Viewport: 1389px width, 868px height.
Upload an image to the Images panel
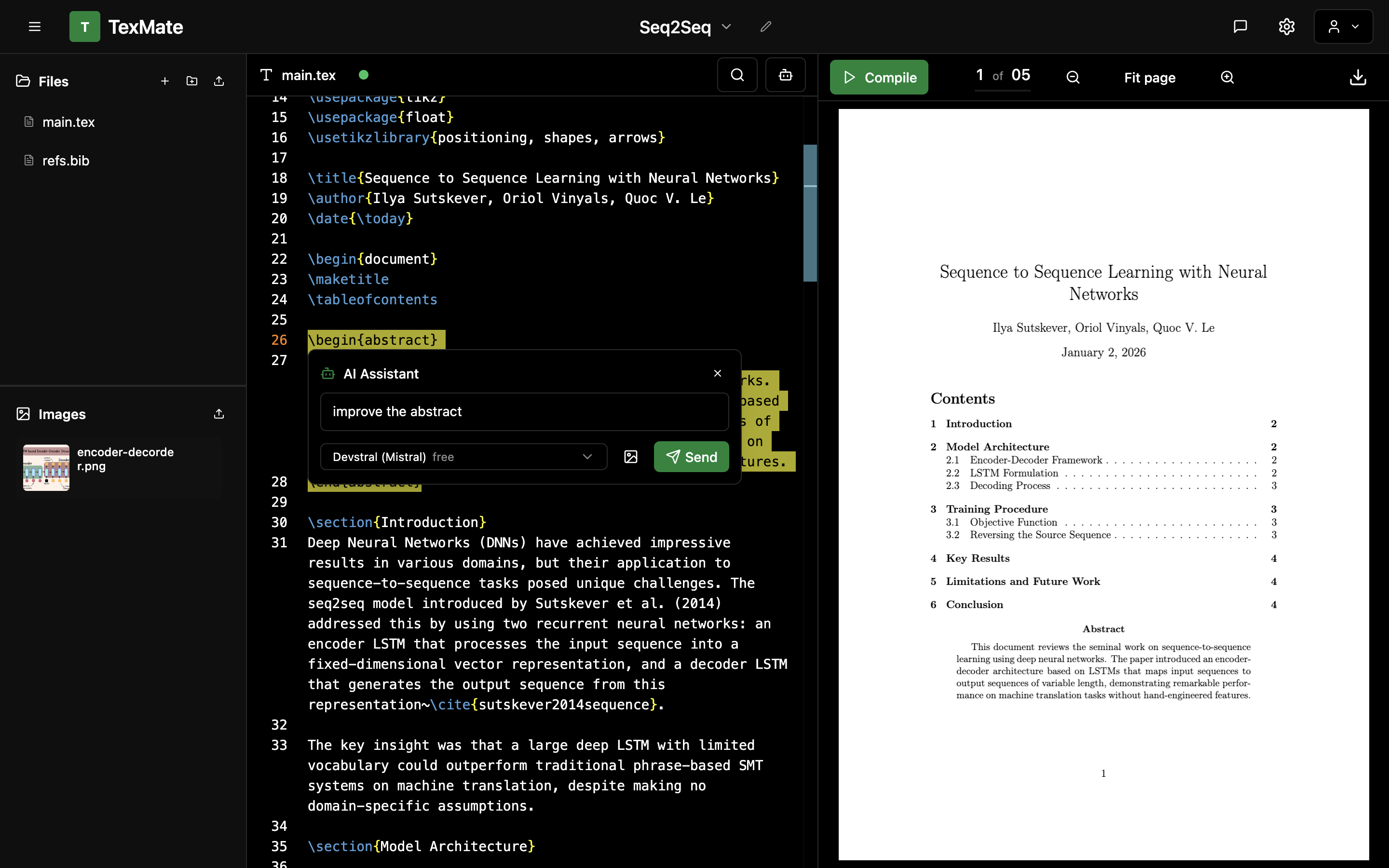pos(218,414)
